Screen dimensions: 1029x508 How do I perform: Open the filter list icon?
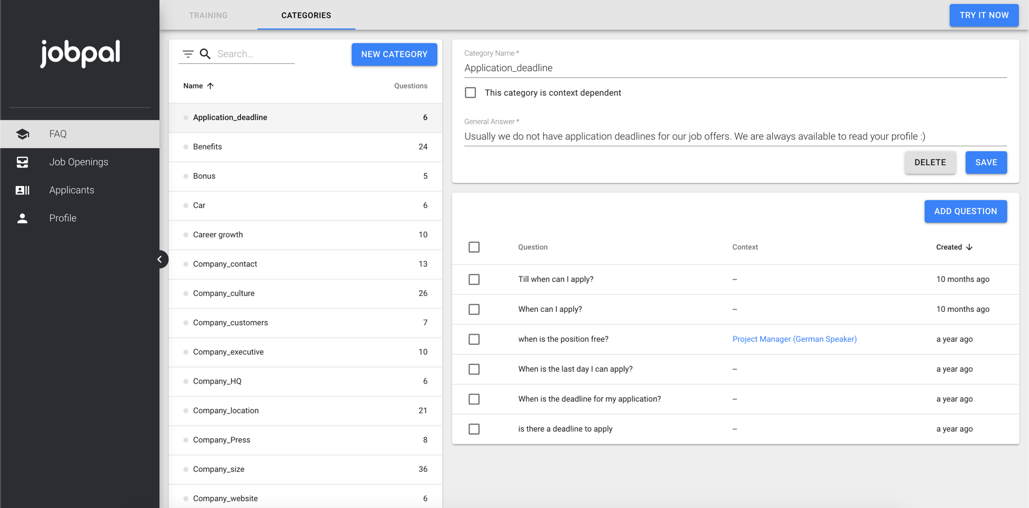[188, 54]
